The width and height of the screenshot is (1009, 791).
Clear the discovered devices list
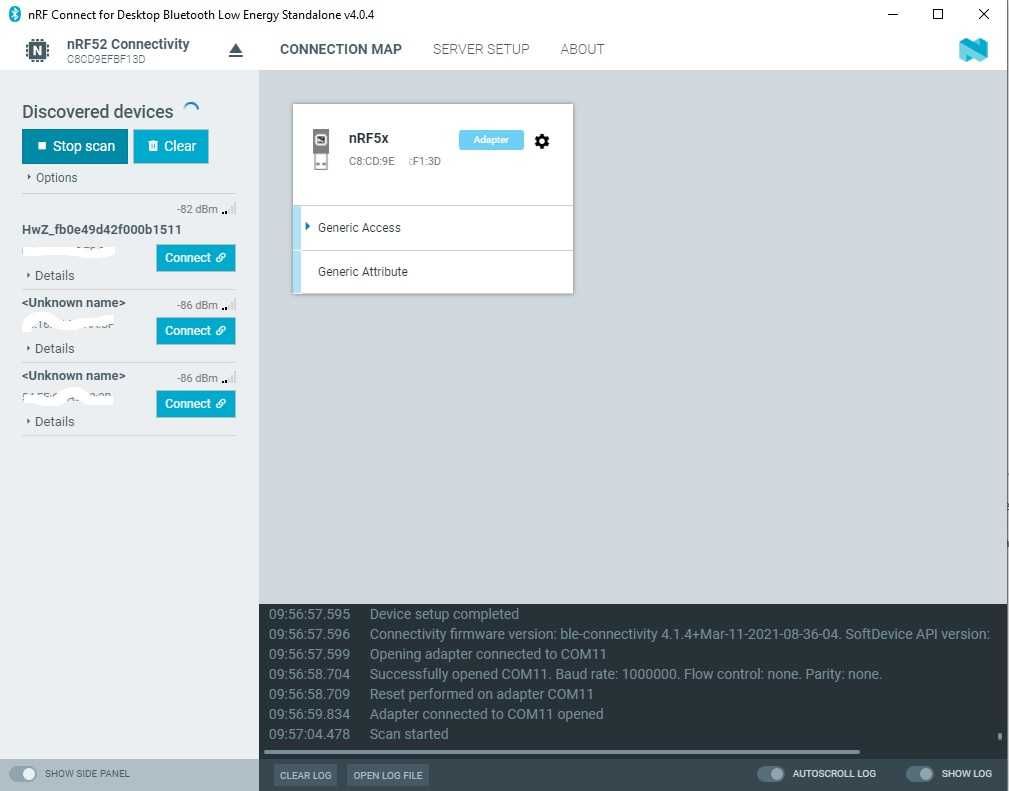coord(171,146)
